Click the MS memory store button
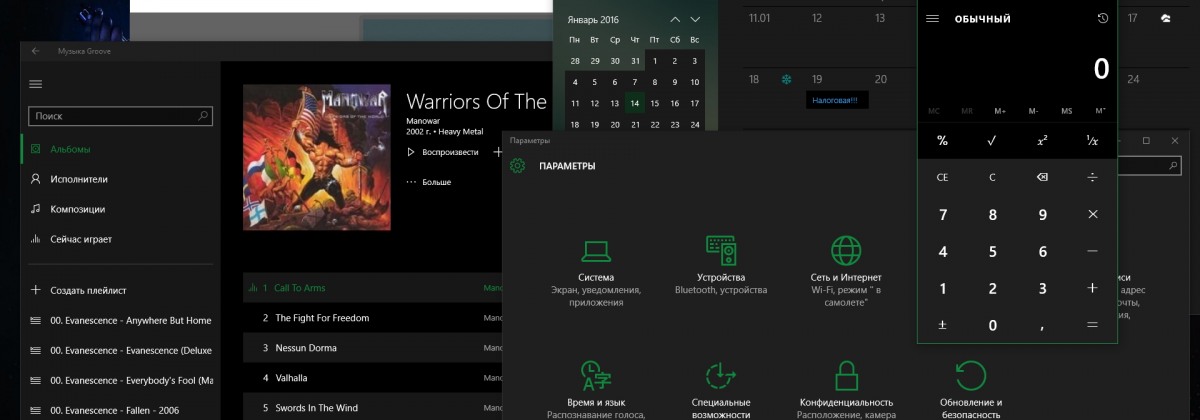The height and width of the screenshot is (420, 1200). coord(1067,111)
